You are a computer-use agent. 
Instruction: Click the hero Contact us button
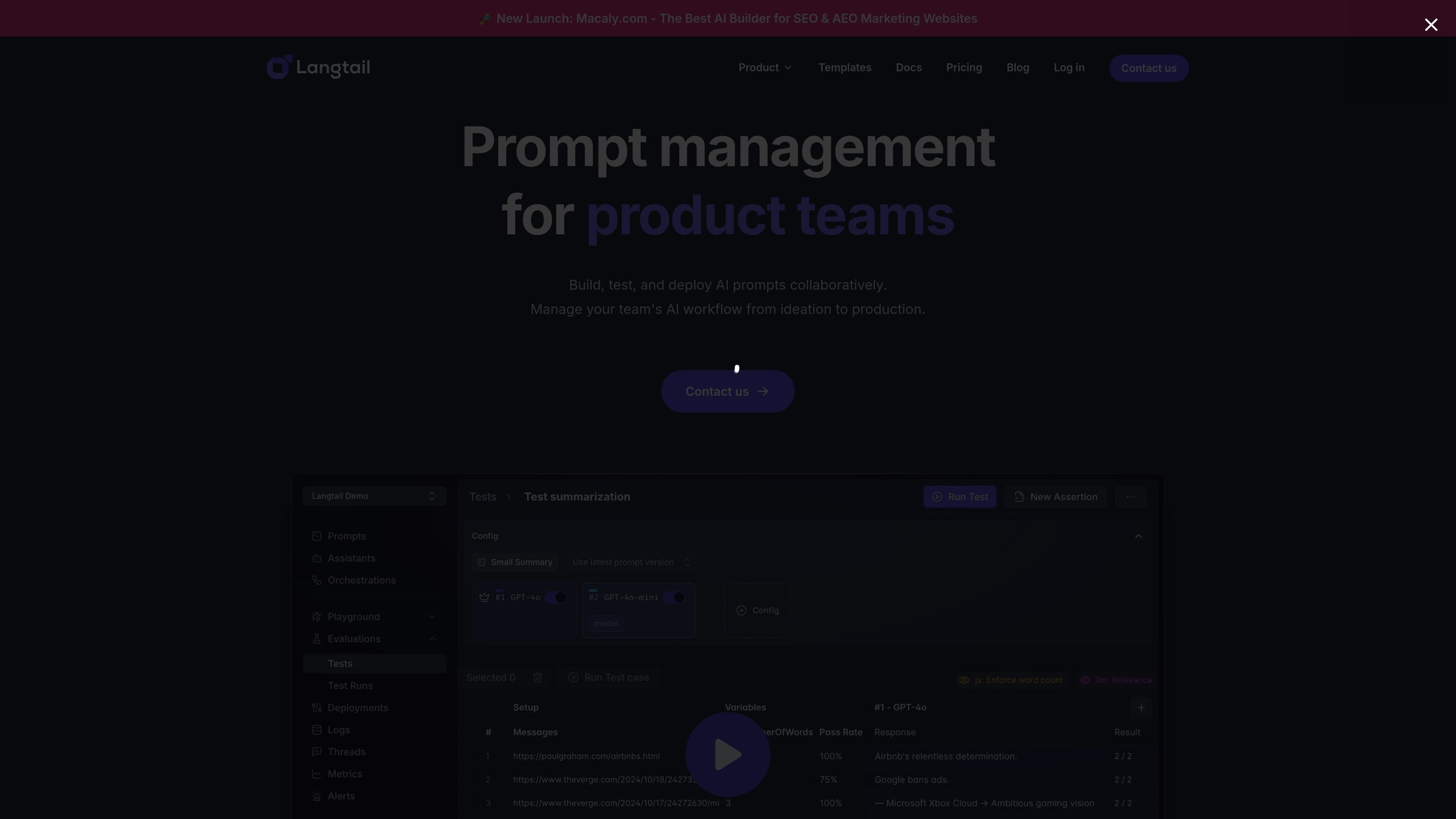pos(728,391)
